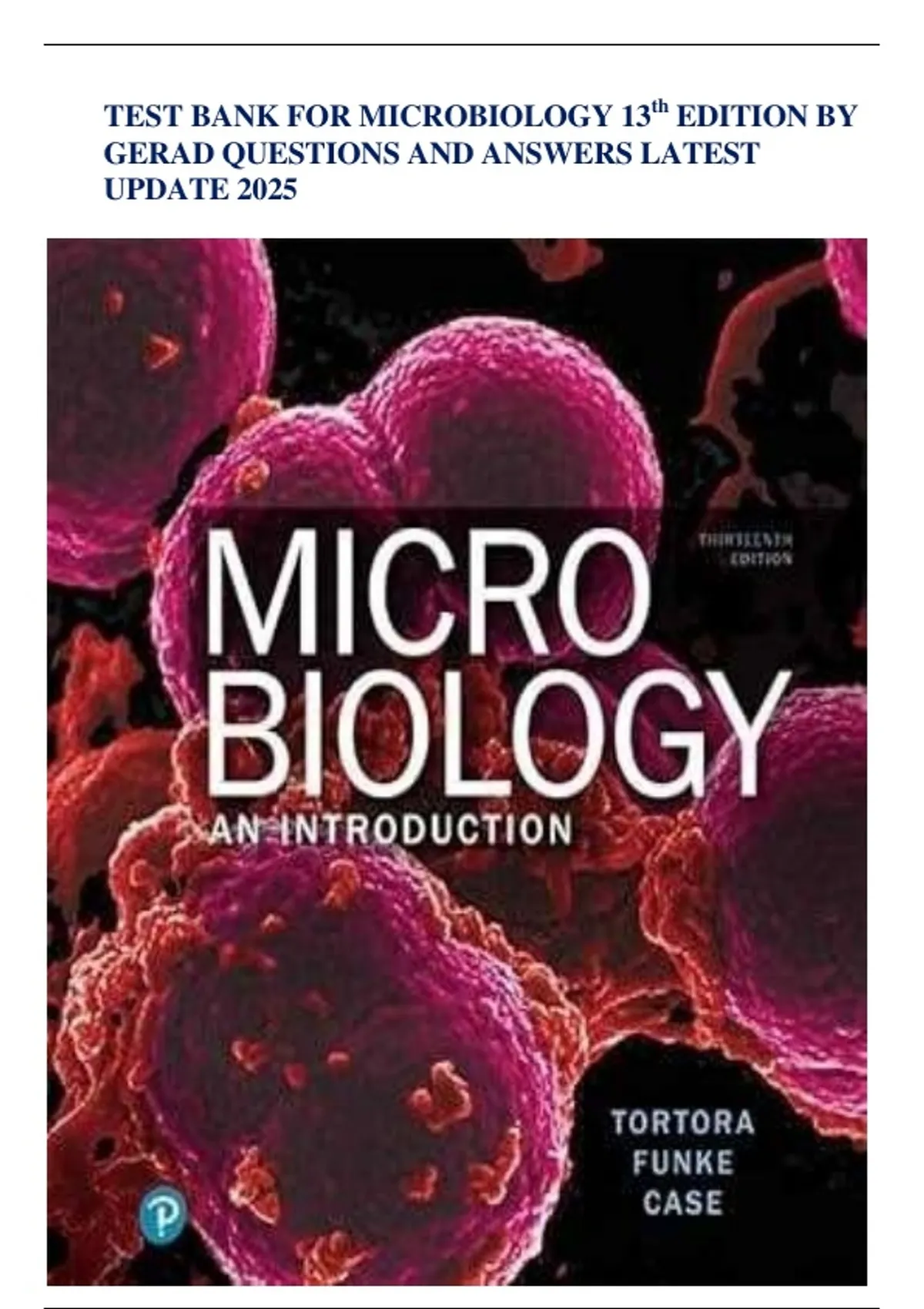Click the THIRTEENTH EDITION label
This screenshot has height=1309, width=924.
pos(745,550)
